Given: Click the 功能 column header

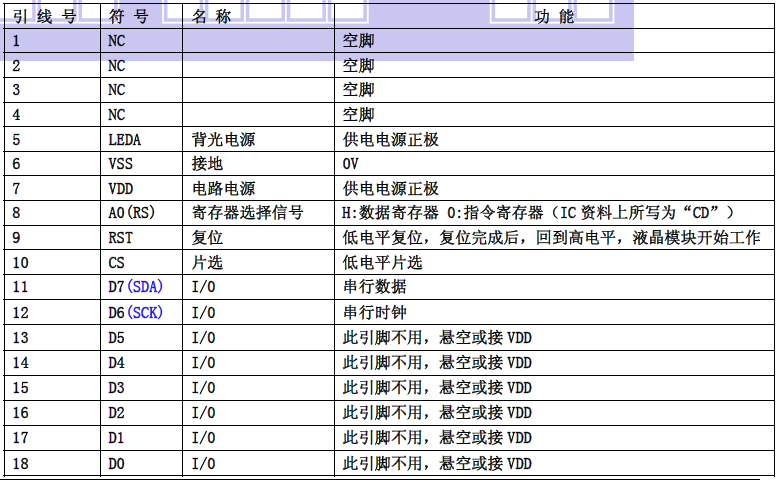Looking at the screenshot, I should (x=554, y=17).
